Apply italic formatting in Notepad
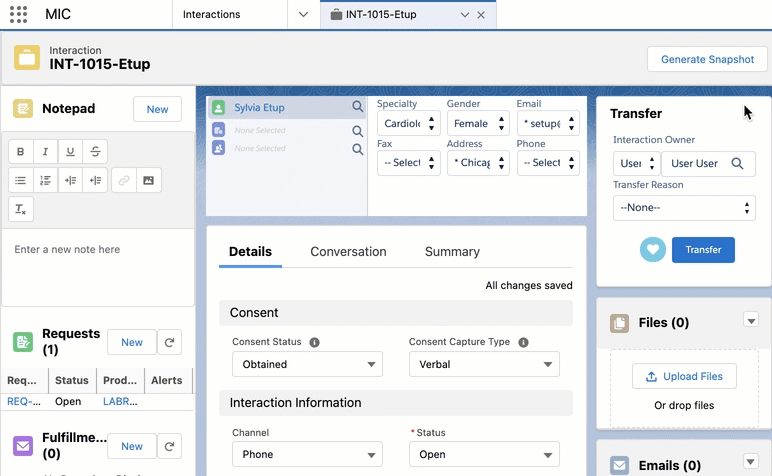The height and width of the screenshot is (476, 772). [x=45, y=152]
